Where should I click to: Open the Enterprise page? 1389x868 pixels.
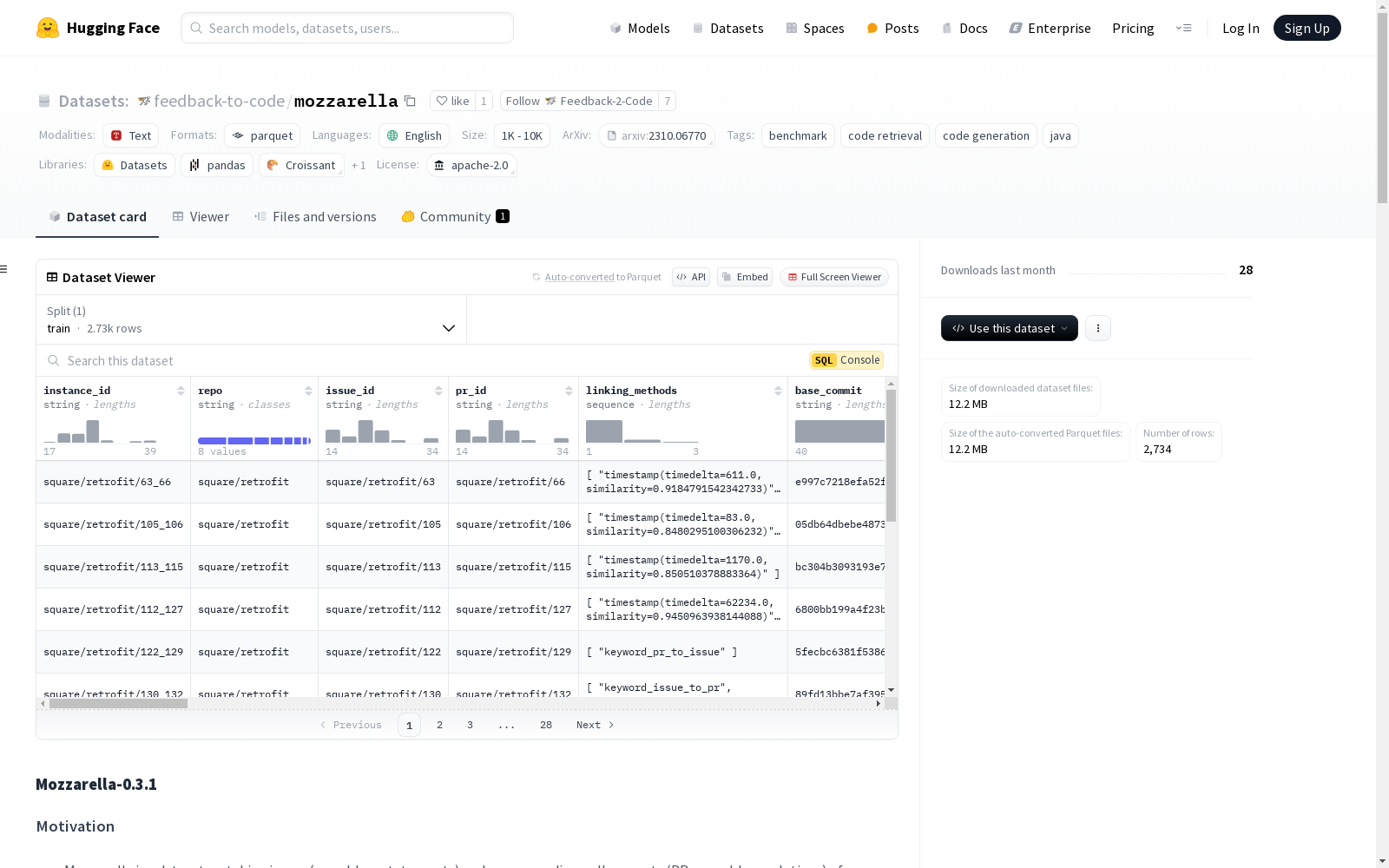tap(1050, 28)
